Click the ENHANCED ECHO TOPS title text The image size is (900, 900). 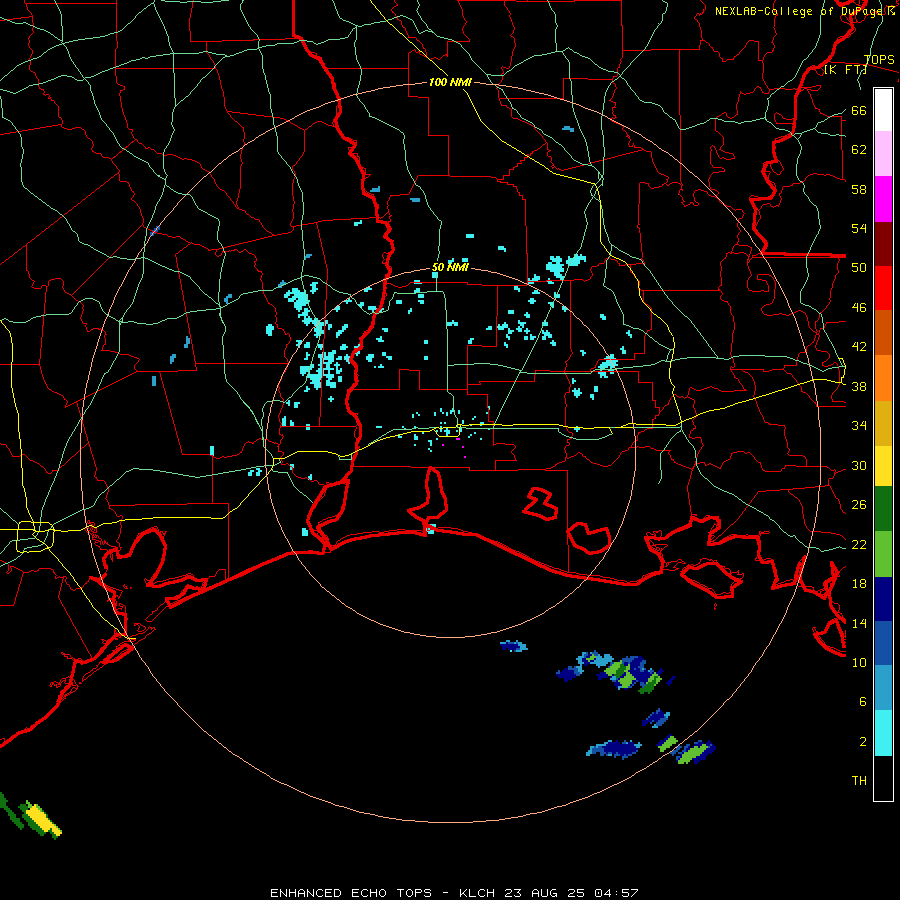coord(351,893)
